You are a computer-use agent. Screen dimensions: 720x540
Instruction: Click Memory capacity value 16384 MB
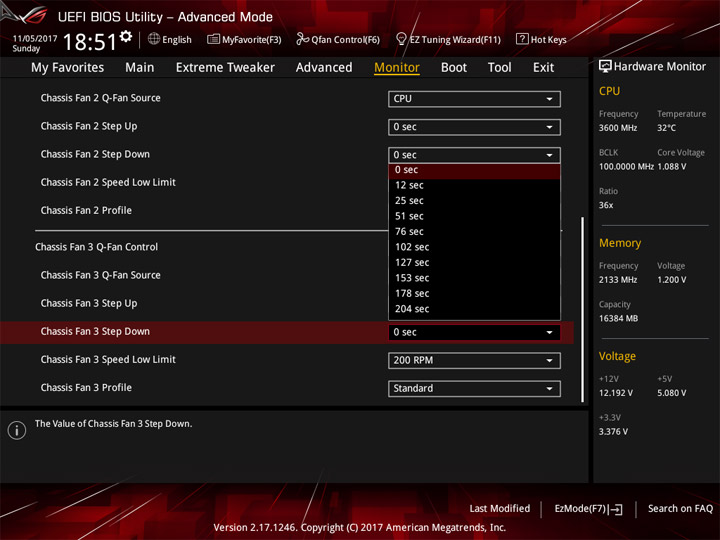[618, 319]
